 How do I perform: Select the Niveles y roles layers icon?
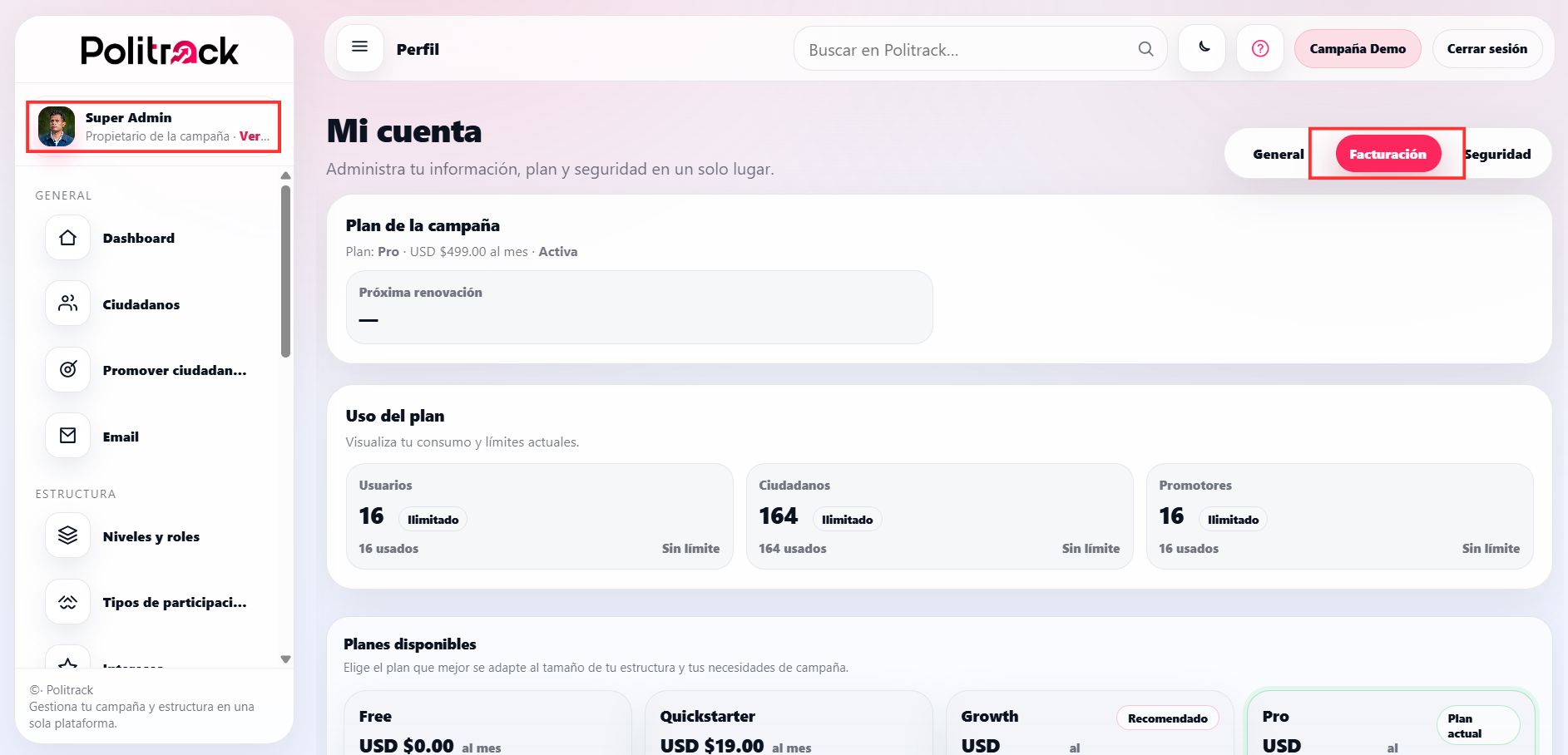67,535
